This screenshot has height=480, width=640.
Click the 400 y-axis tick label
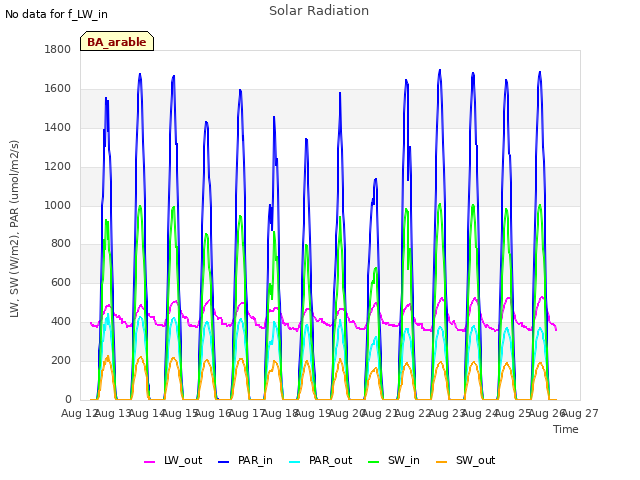(x=61, y=322)
